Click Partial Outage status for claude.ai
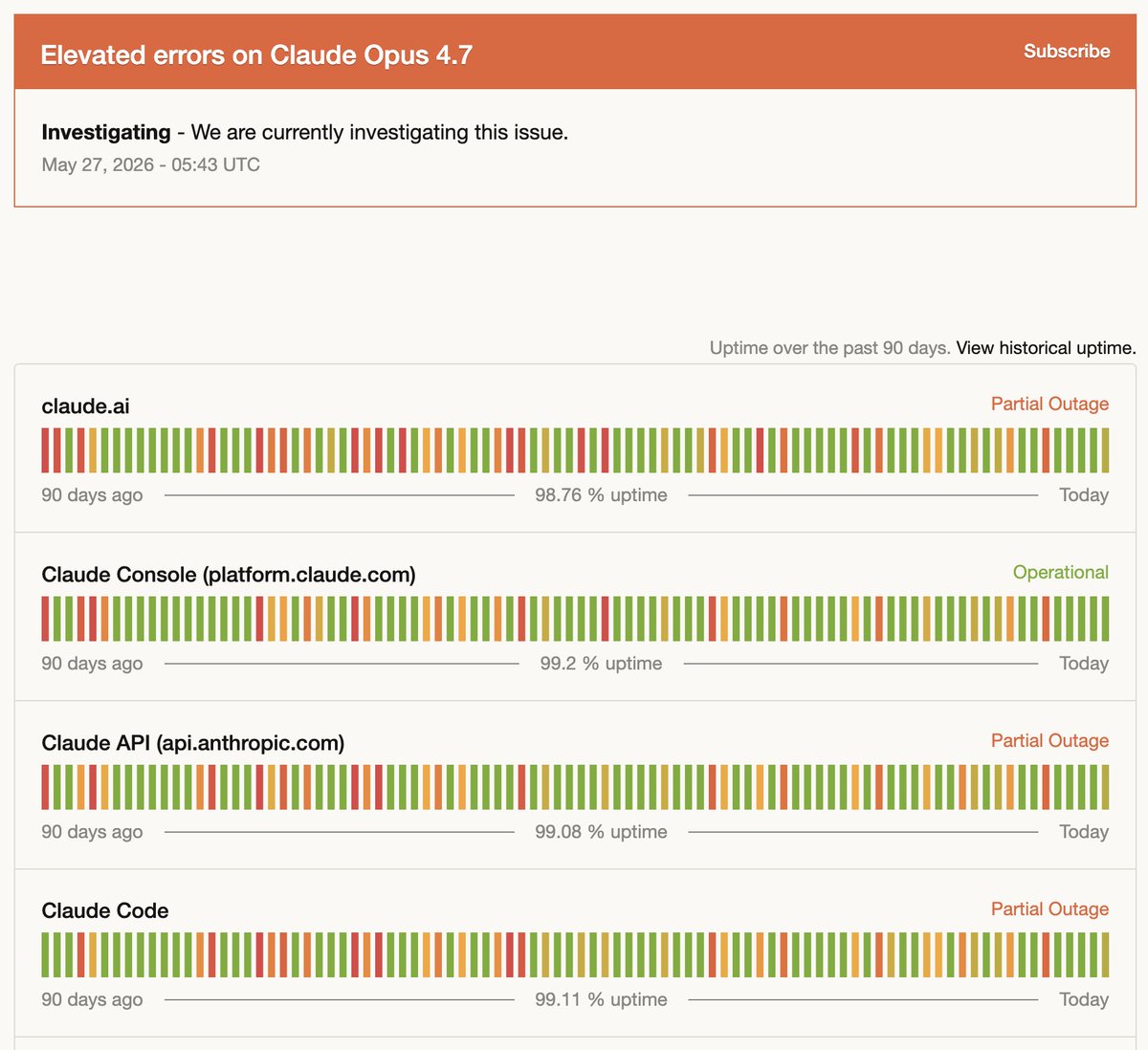 (1049, 404)
